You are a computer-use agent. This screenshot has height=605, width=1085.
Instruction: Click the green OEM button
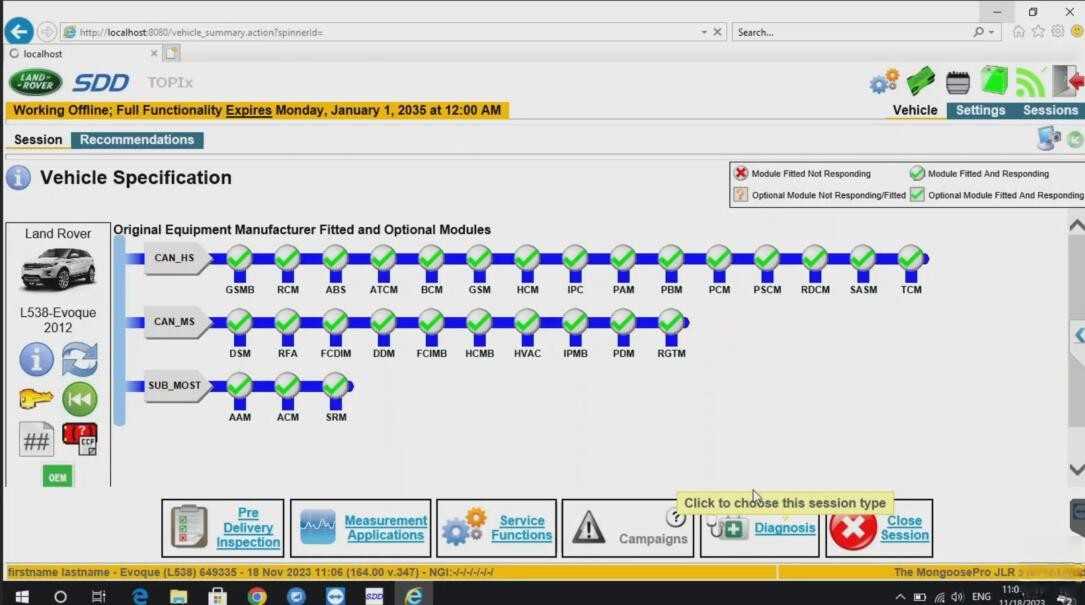pos(57,477)
